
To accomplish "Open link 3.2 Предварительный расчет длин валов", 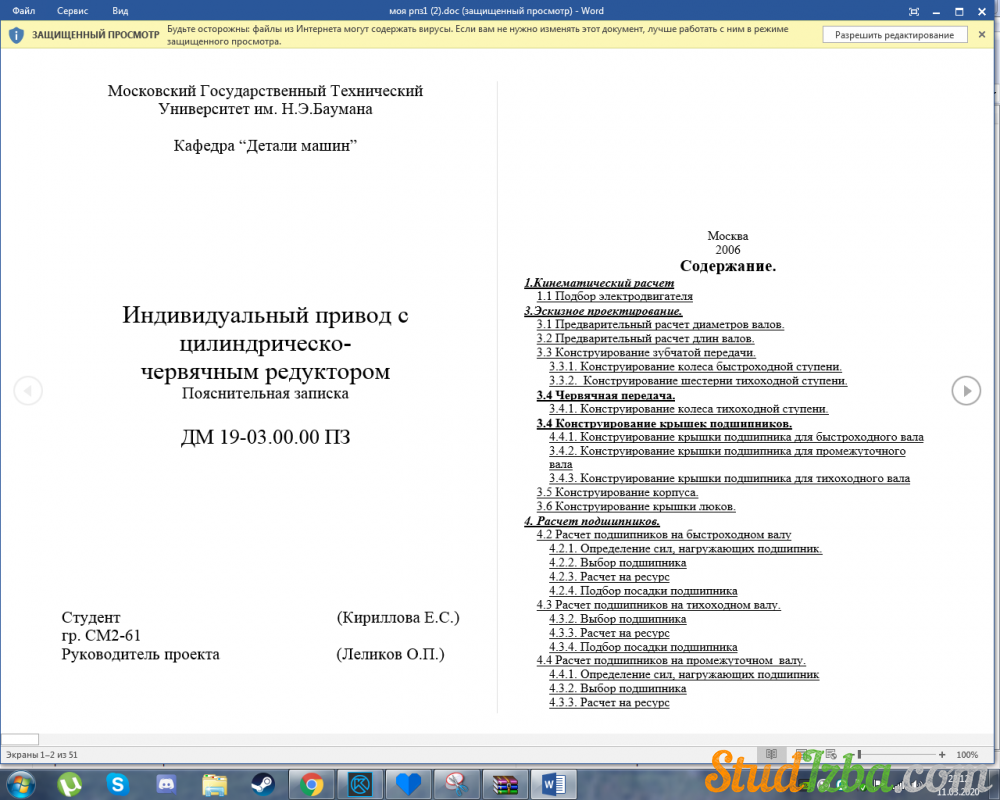I will click(645, 338).
